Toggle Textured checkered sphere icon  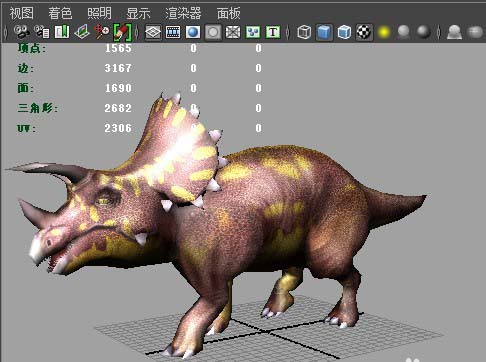pos(364,32)
